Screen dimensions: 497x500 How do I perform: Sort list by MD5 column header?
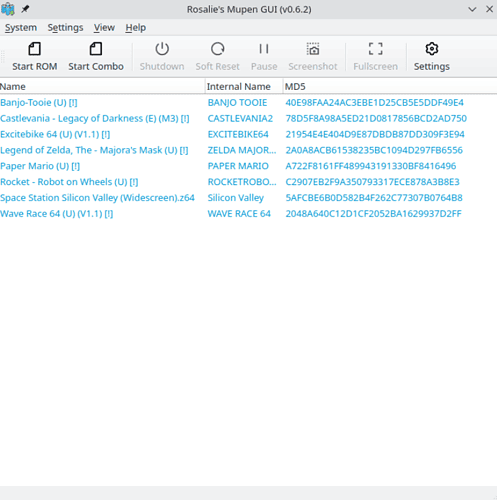(x=390, y=87)
